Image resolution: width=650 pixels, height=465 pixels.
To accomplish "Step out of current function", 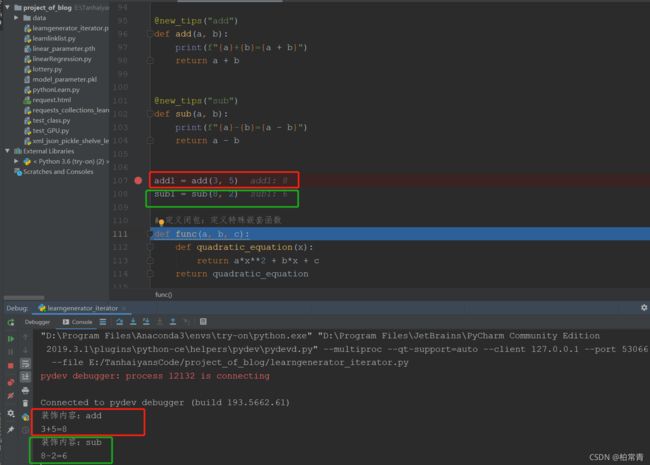I will click(173, 322).
